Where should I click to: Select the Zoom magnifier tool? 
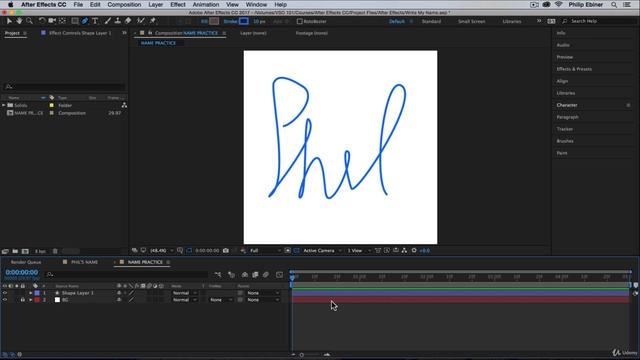29,21
